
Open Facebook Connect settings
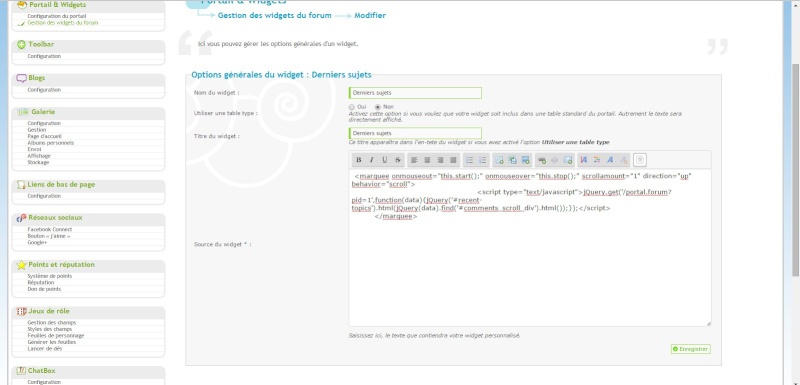(x=50, y=229)
